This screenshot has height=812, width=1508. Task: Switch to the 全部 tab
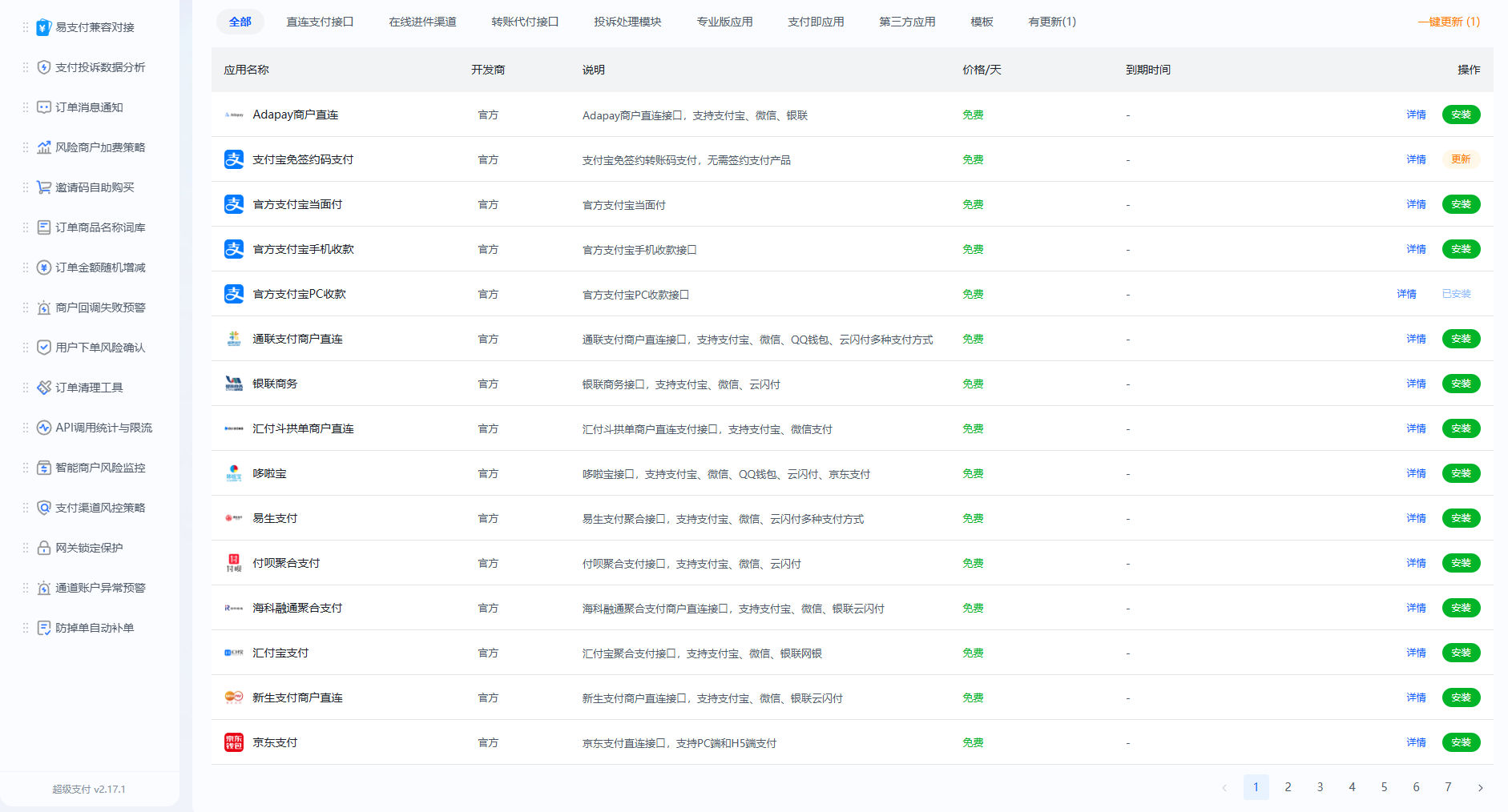pos(240,22)
